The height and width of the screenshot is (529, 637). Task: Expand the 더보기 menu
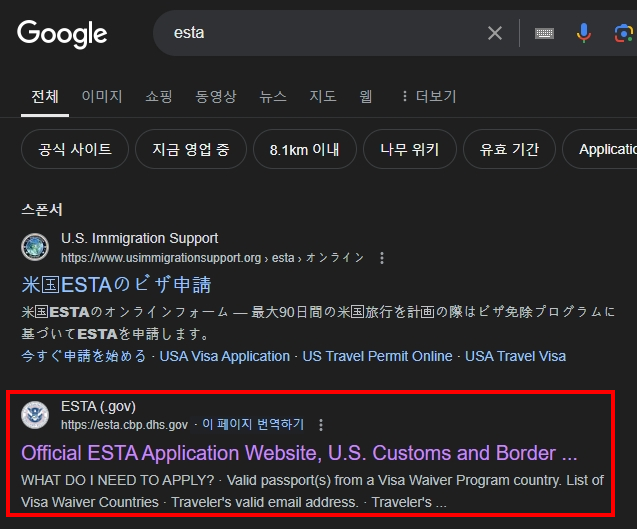pyautogui.click(x=429, y=97)
